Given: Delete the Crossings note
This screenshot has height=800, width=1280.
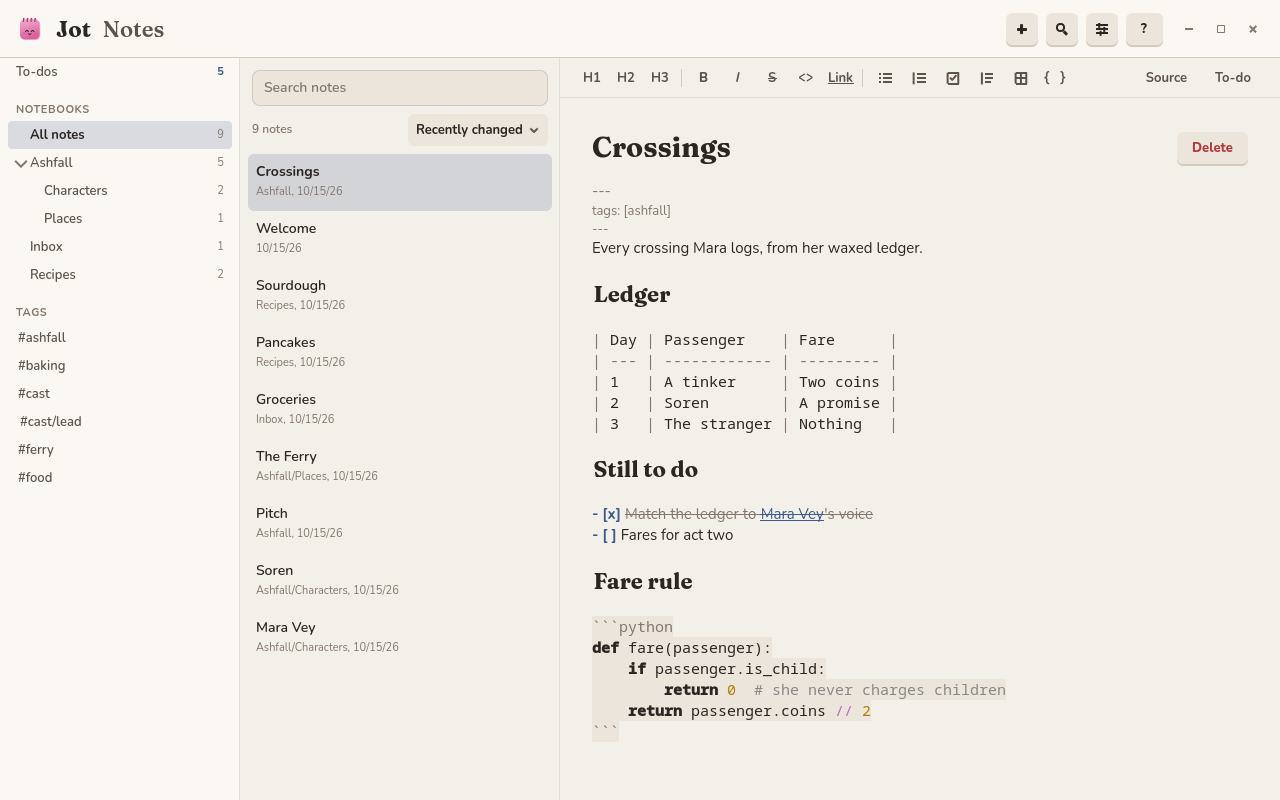Looking at the screenshot, I should tap(1212, 148).
